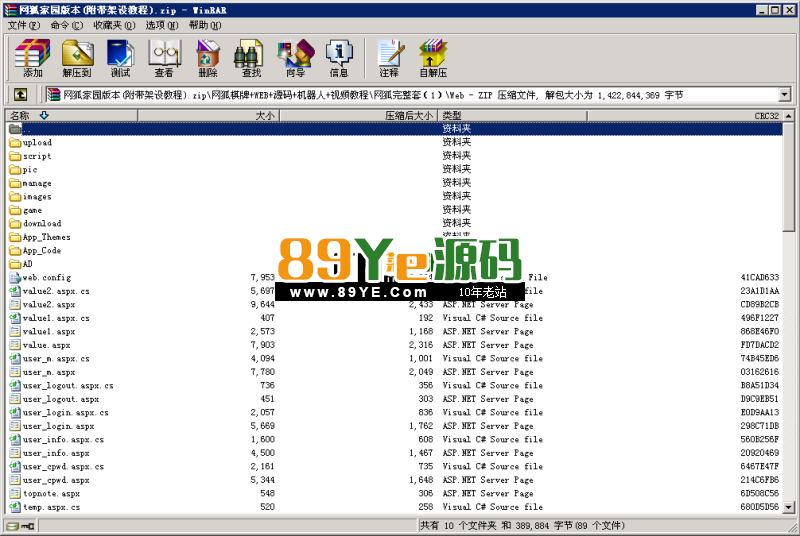This screenshot has height=536, width=800.
Task: Open the 查看 (View) tool
Action: 164,58
